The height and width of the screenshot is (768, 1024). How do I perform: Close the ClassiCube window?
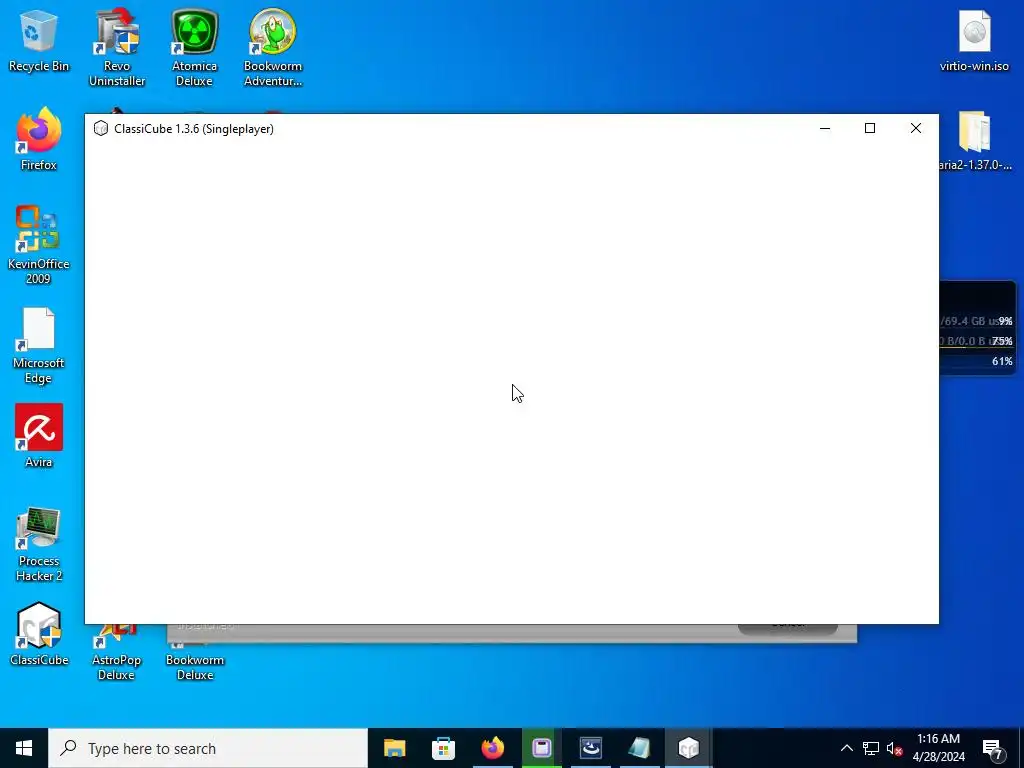pos(916,129)
